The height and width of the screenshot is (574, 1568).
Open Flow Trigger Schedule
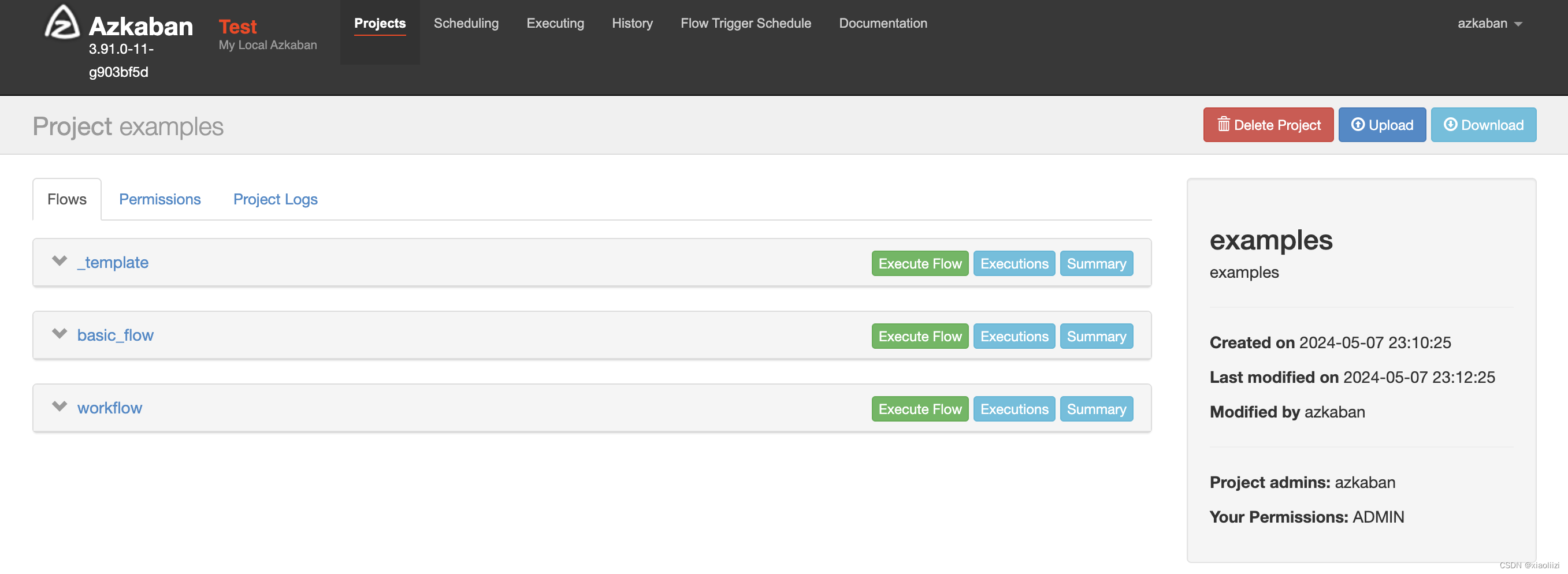tap(746, 24)
